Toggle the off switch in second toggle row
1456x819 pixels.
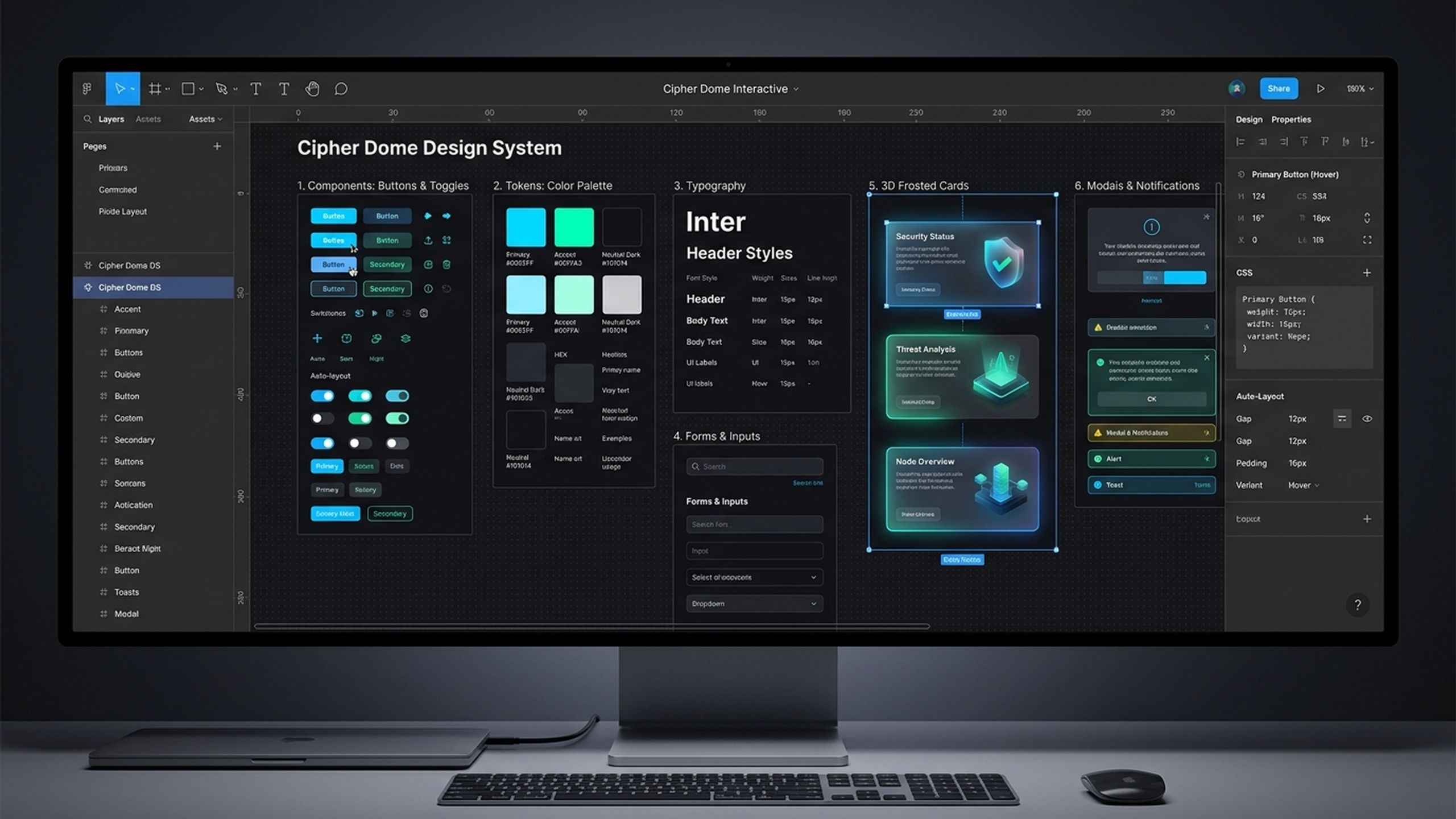tap(322, 419)
